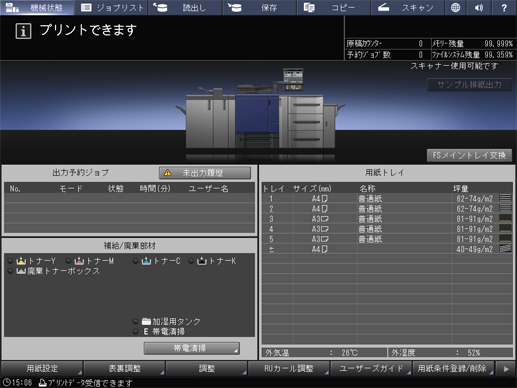Click the FSメイントレイ交換 button
The width and height of the screenshot is (517, 388).
tap(469, 155)
